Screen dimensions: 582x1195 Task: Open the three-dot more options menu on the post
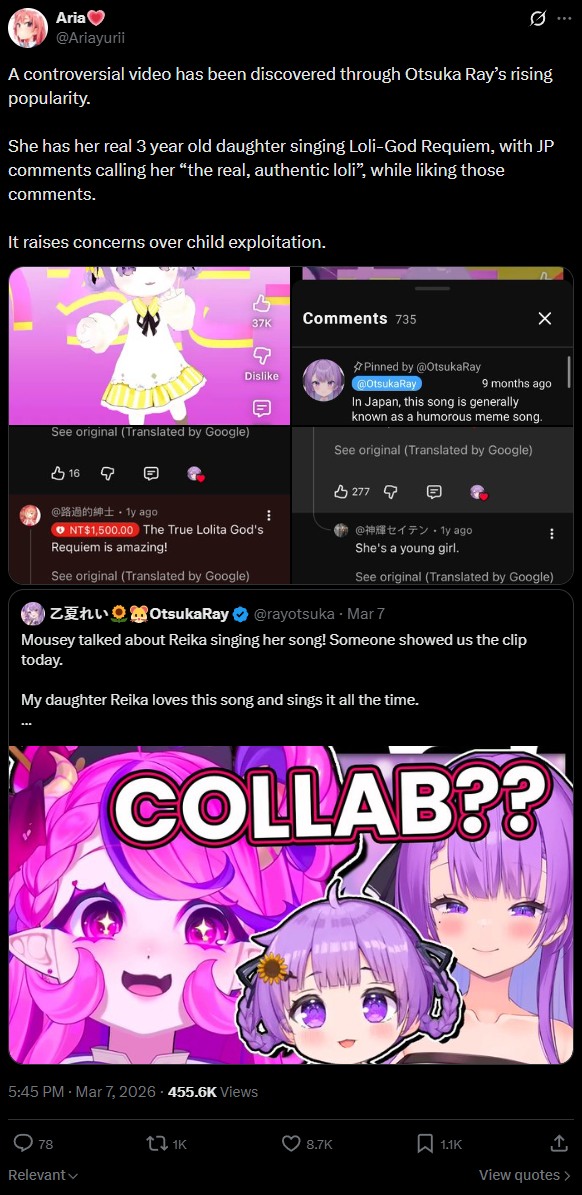[564, 18]
